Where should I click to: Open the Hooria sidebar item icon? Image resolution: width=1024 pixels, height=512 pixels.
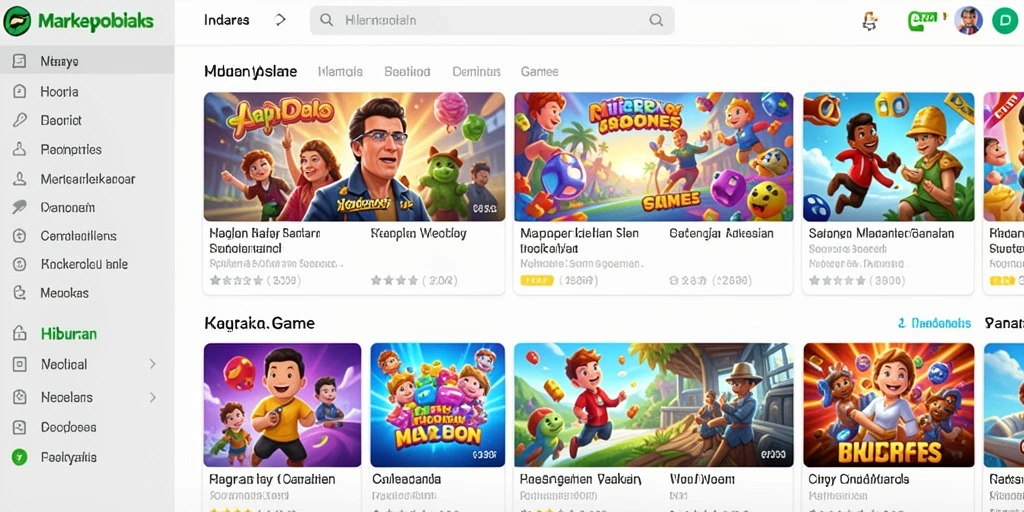pyautogui.click(x=20, y=91)
